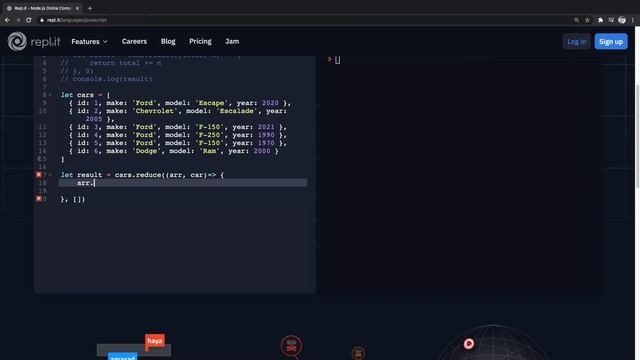Click the repl.it logo
This screenshot has width=640, height=360.
34,41
